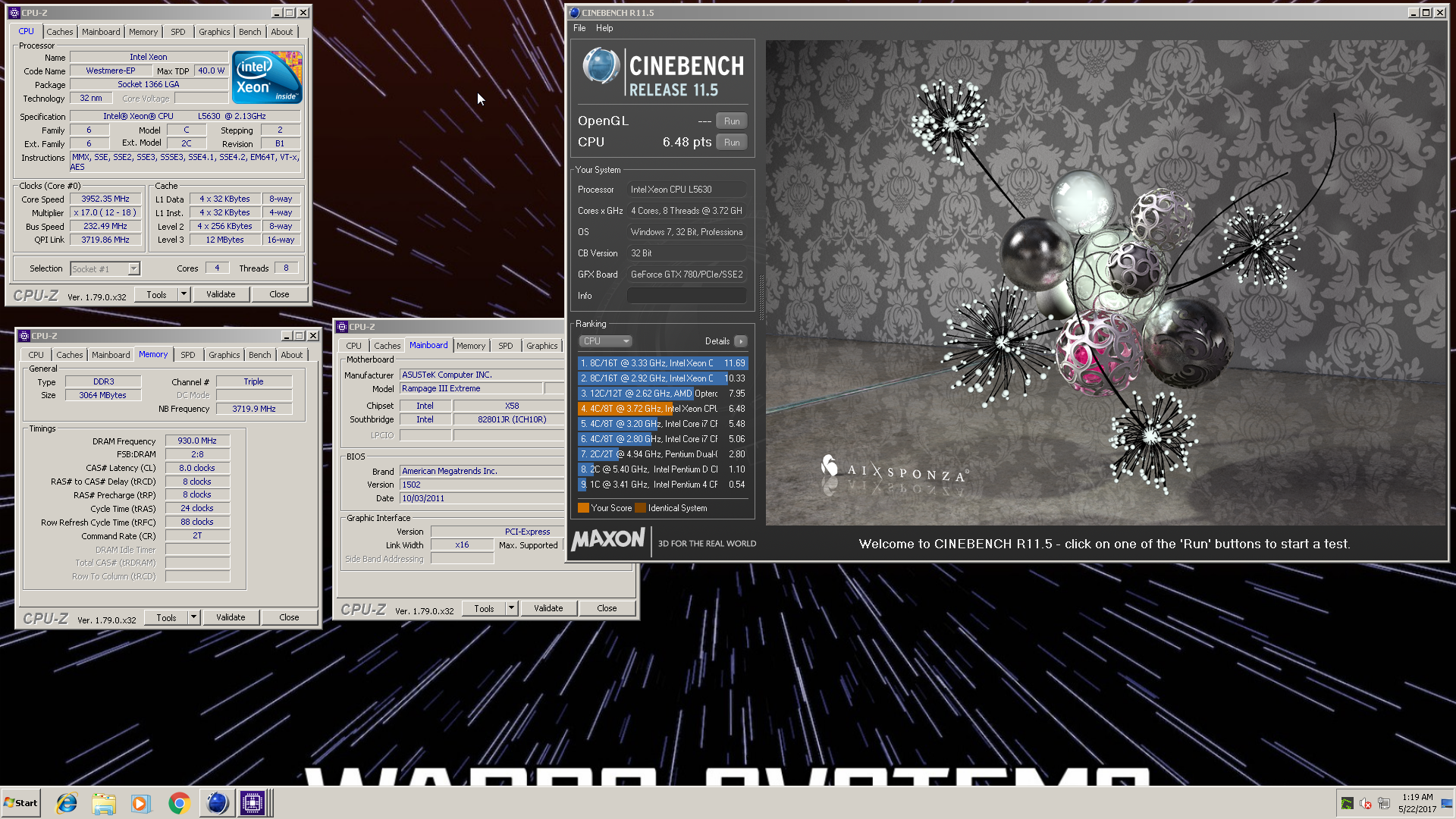Click the CPU-Z CPU window title icon

point(14,13)
